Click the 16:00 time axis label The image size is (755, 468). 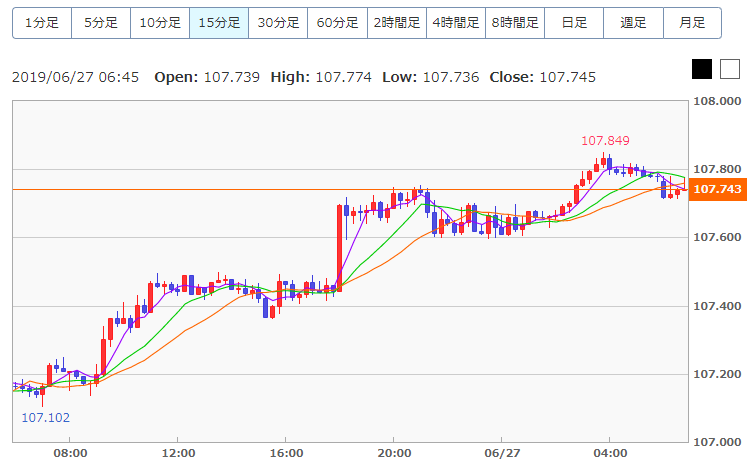pyautogui.click(x=286, y=452)
